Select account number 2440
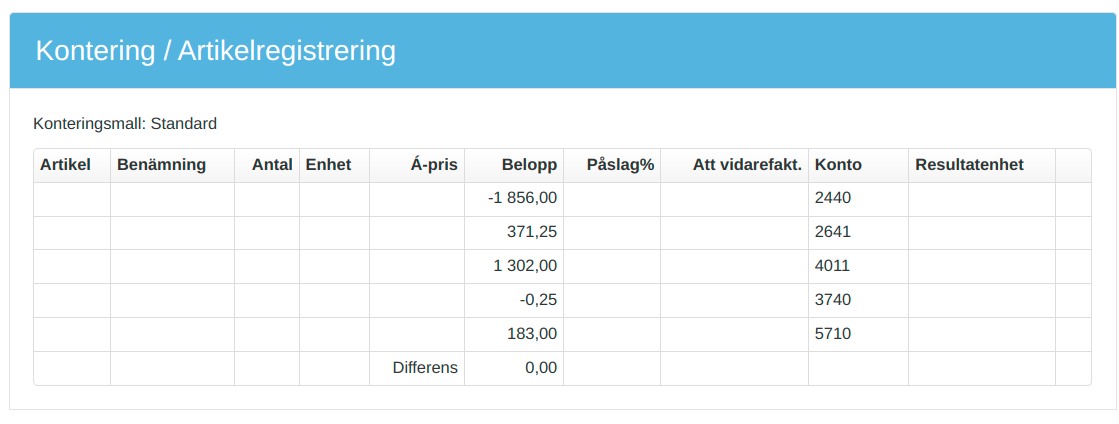 833,198
